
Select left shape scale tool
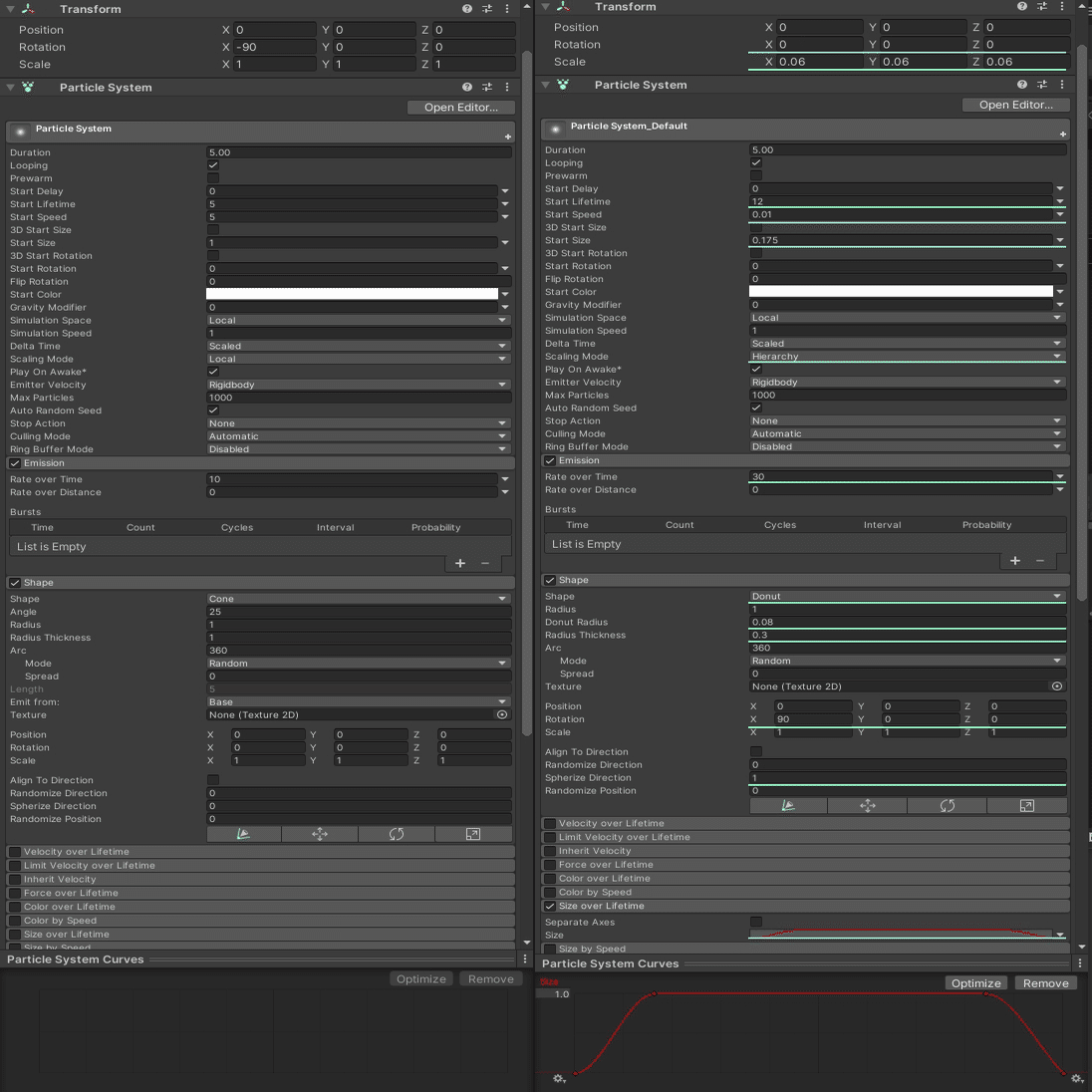[473, 834]
